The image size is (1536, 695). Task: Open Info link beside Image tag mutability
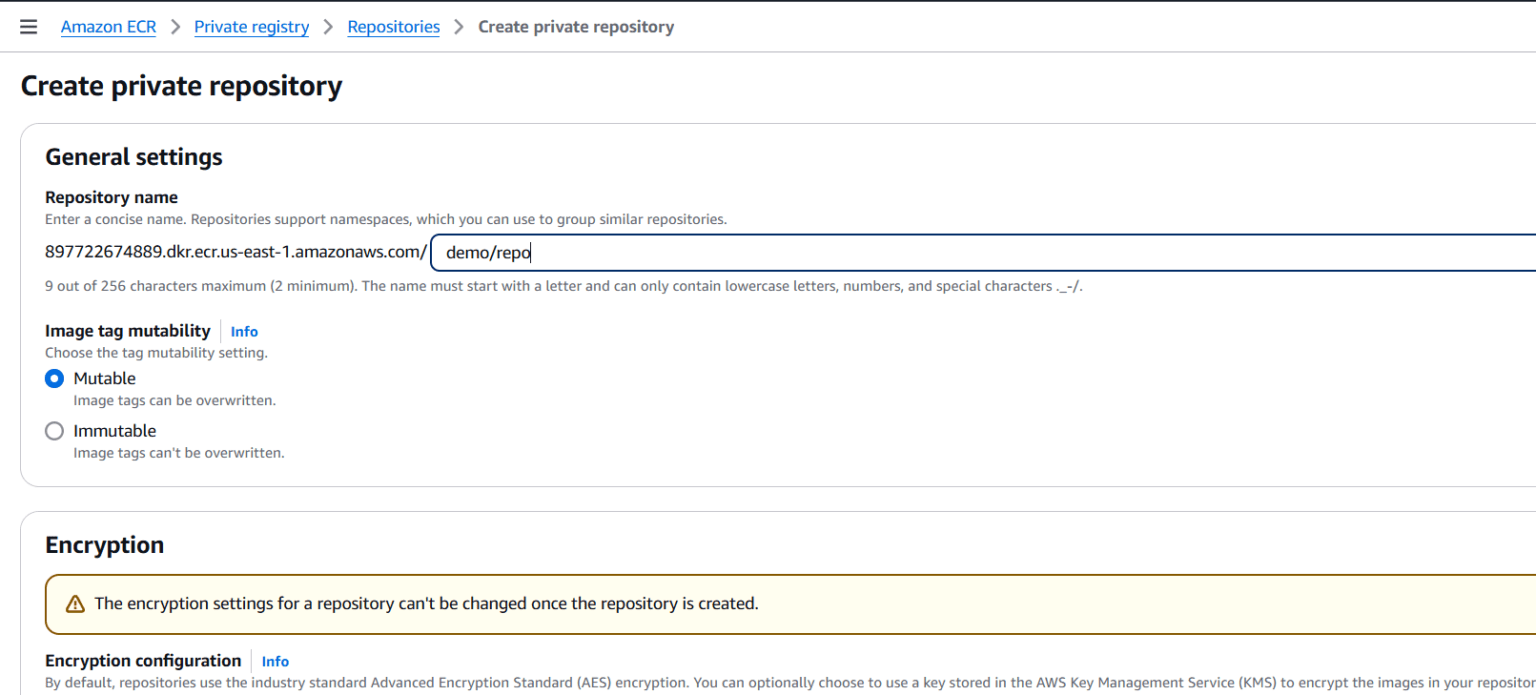tap(244, 331)
